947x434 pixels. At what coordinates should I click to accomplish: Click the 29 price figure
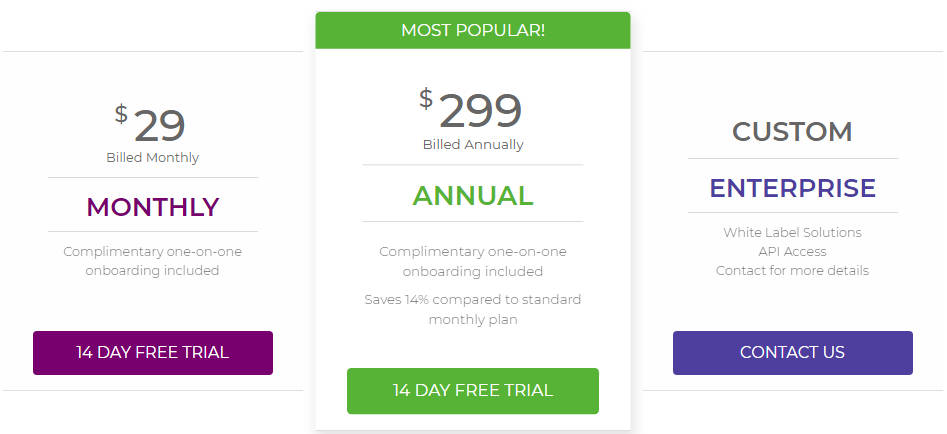click(159, 126)
